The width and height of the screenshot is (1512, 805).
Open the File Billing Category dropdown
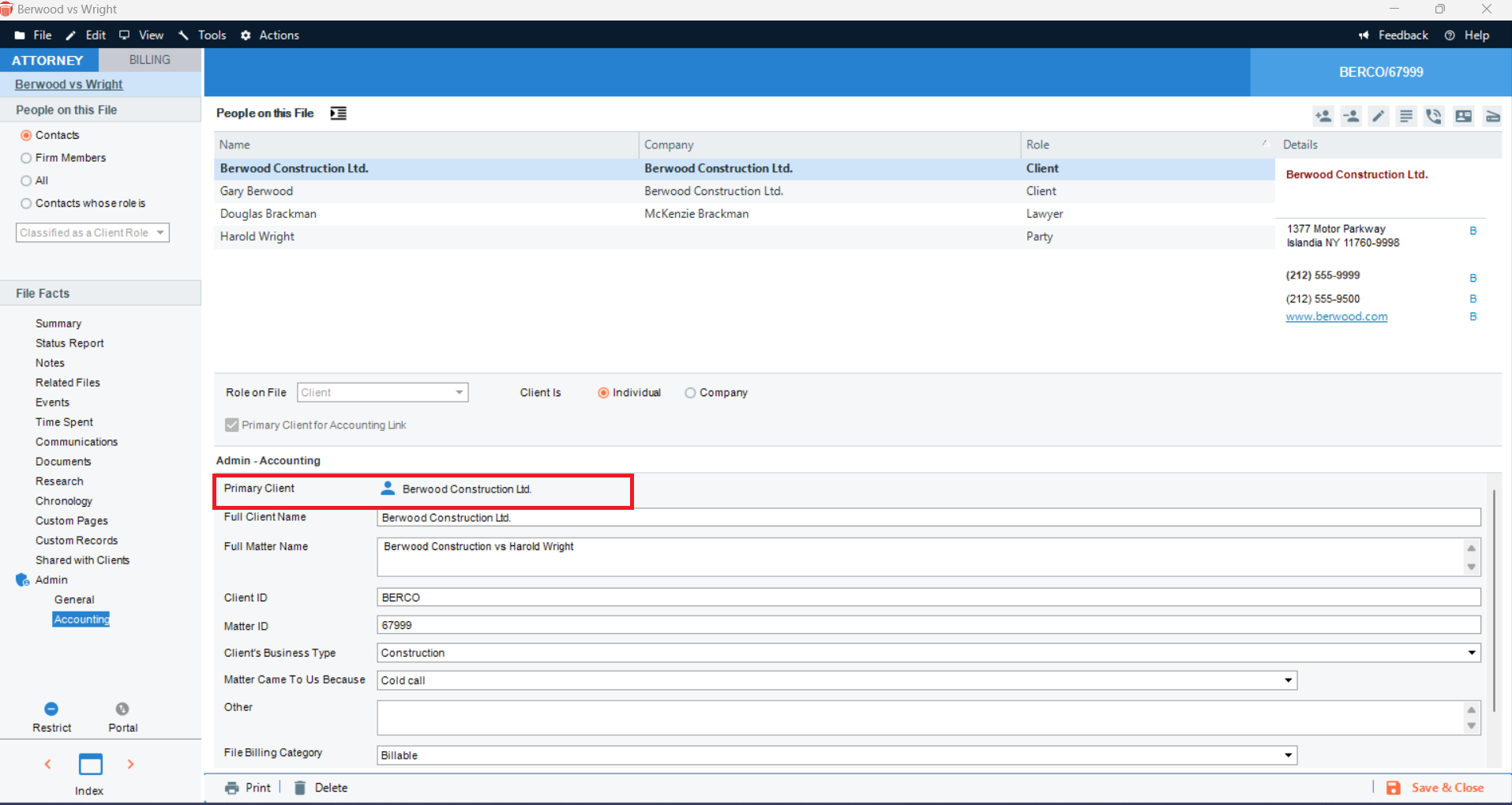pos(837,755)
